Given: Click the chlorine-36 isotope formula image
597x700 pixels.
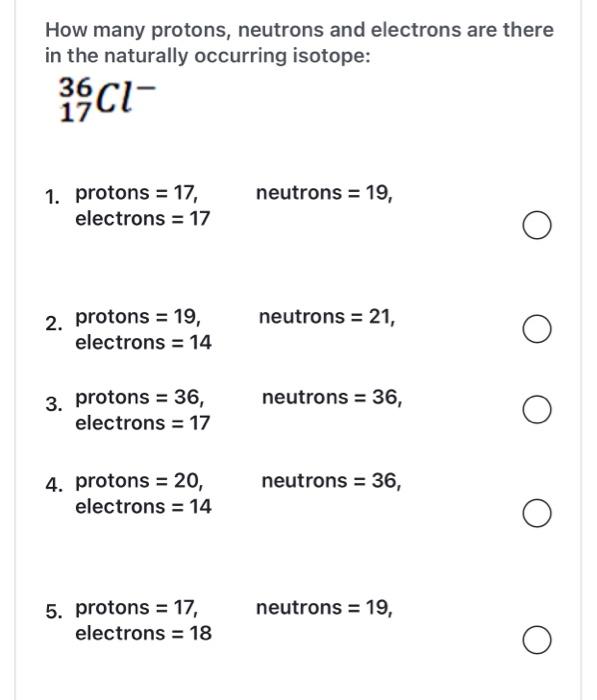Looking at the screenshot, I should (x=108, y=100).
